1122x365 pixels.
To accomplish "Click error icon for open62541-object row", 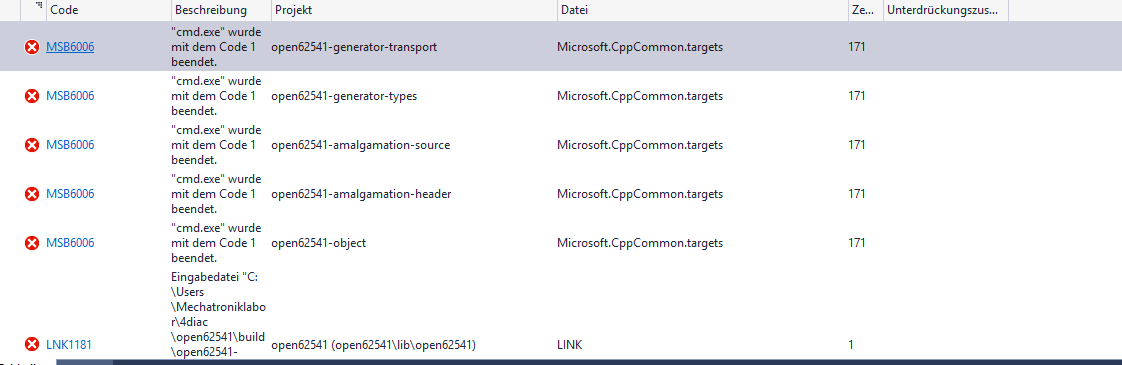I will 31,243.
